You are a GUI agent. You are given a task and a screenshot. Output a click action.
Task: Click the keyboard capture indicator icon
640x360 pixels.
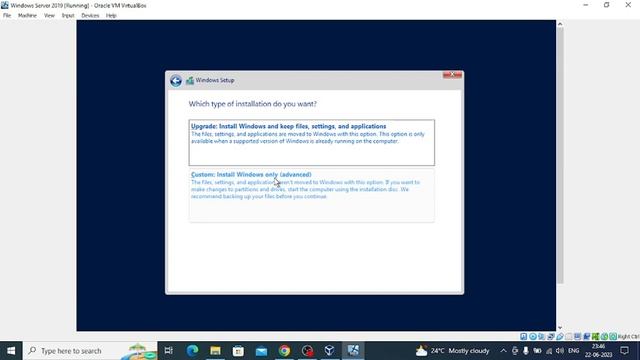click(x=613, y=336)
